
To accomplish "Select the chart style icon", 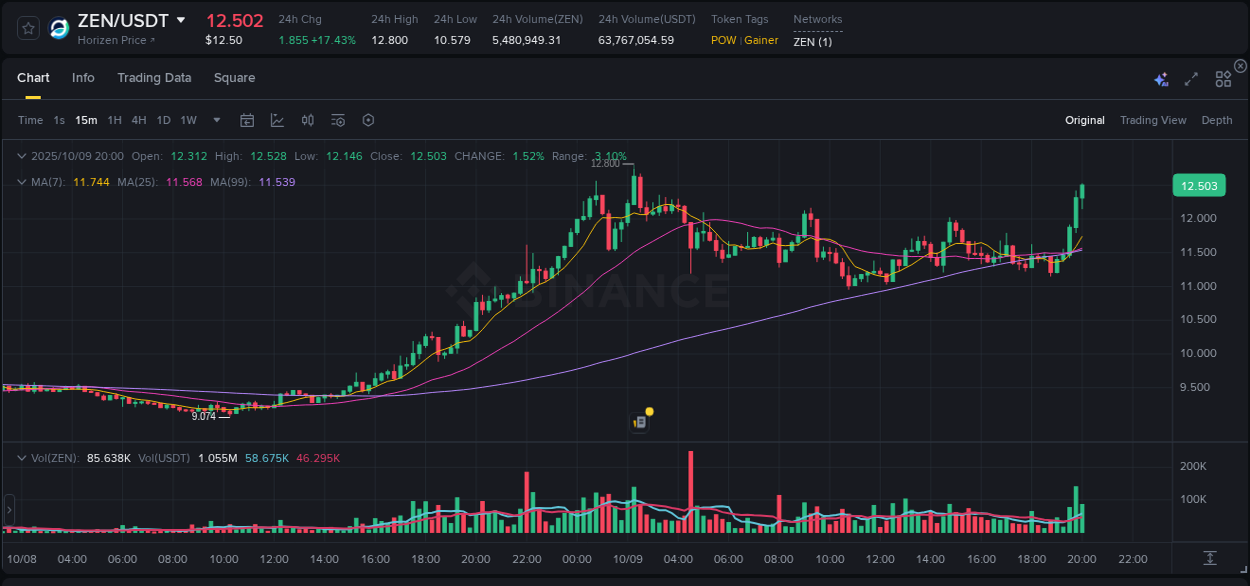I will (275, 119).
